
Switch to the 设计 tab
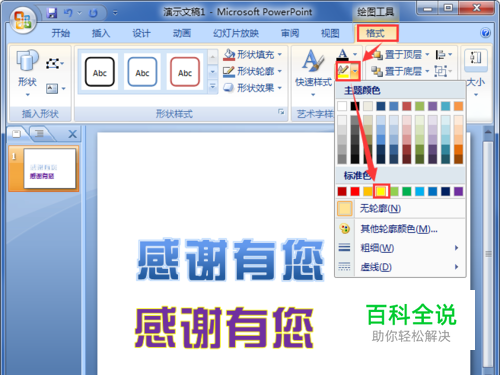tap(141, 33)
